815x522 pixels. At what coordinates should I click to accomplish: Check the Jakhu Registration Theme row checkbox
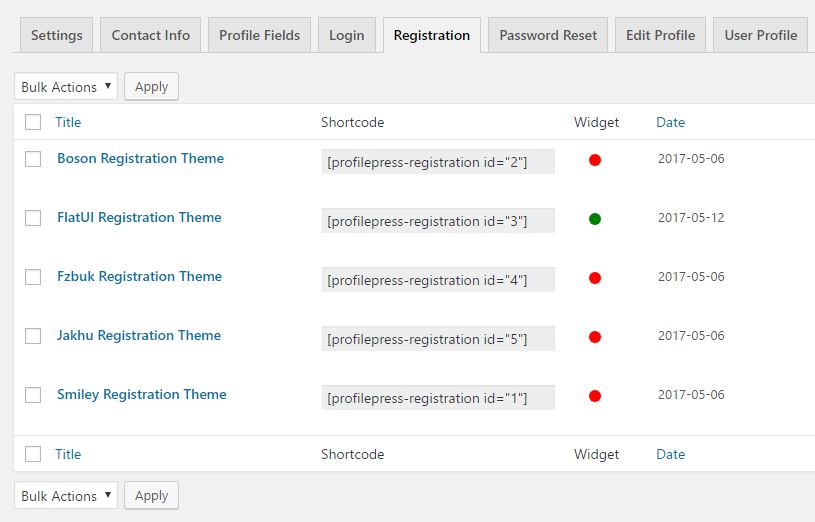tap(33, 336)
